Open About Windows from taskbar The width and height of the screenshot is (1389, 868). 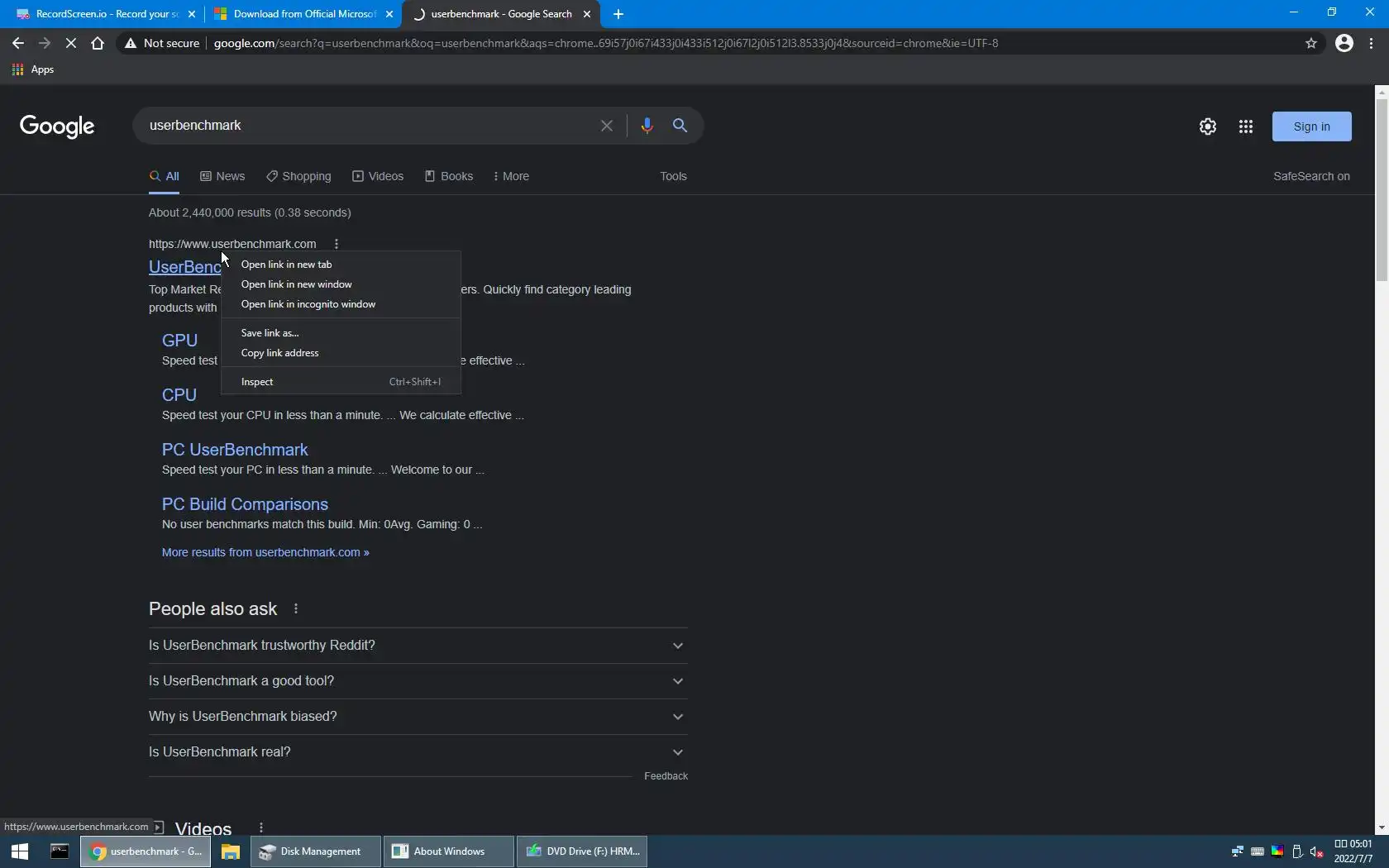(x=448, y=851)
